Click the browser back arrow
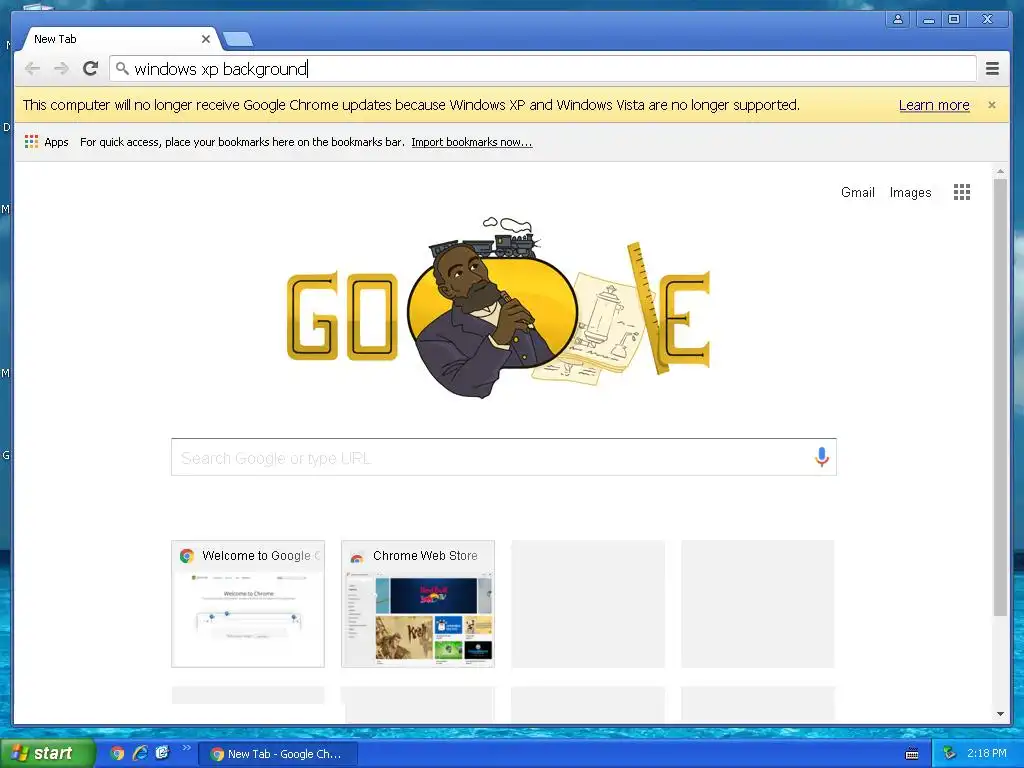The image size is (1024, 768). click(x=32, y=68)
